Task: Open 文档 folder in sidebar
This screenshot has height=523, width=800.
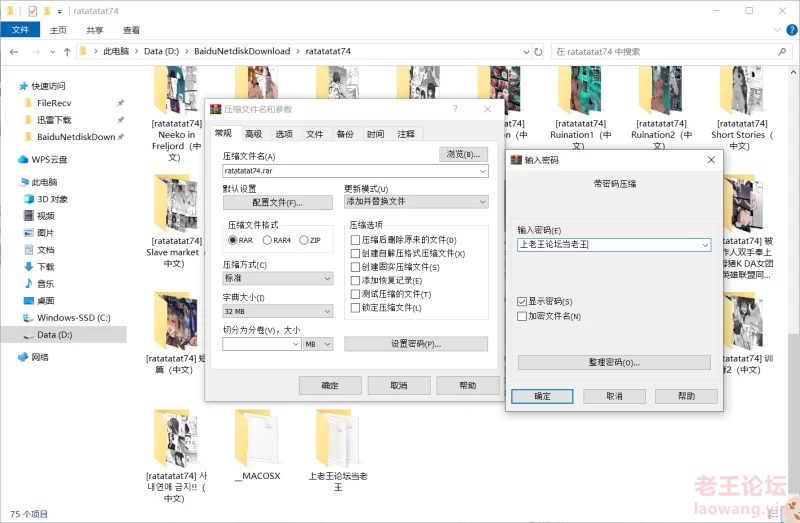Action: pos(45,250)
